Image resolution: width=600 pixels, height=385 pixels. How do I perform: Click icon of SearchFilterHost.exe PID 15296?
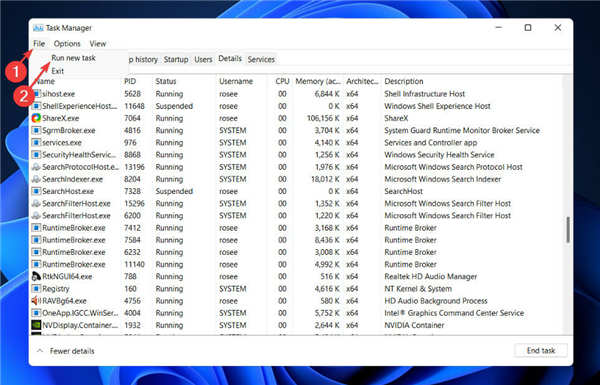click(x=36, y=204)
